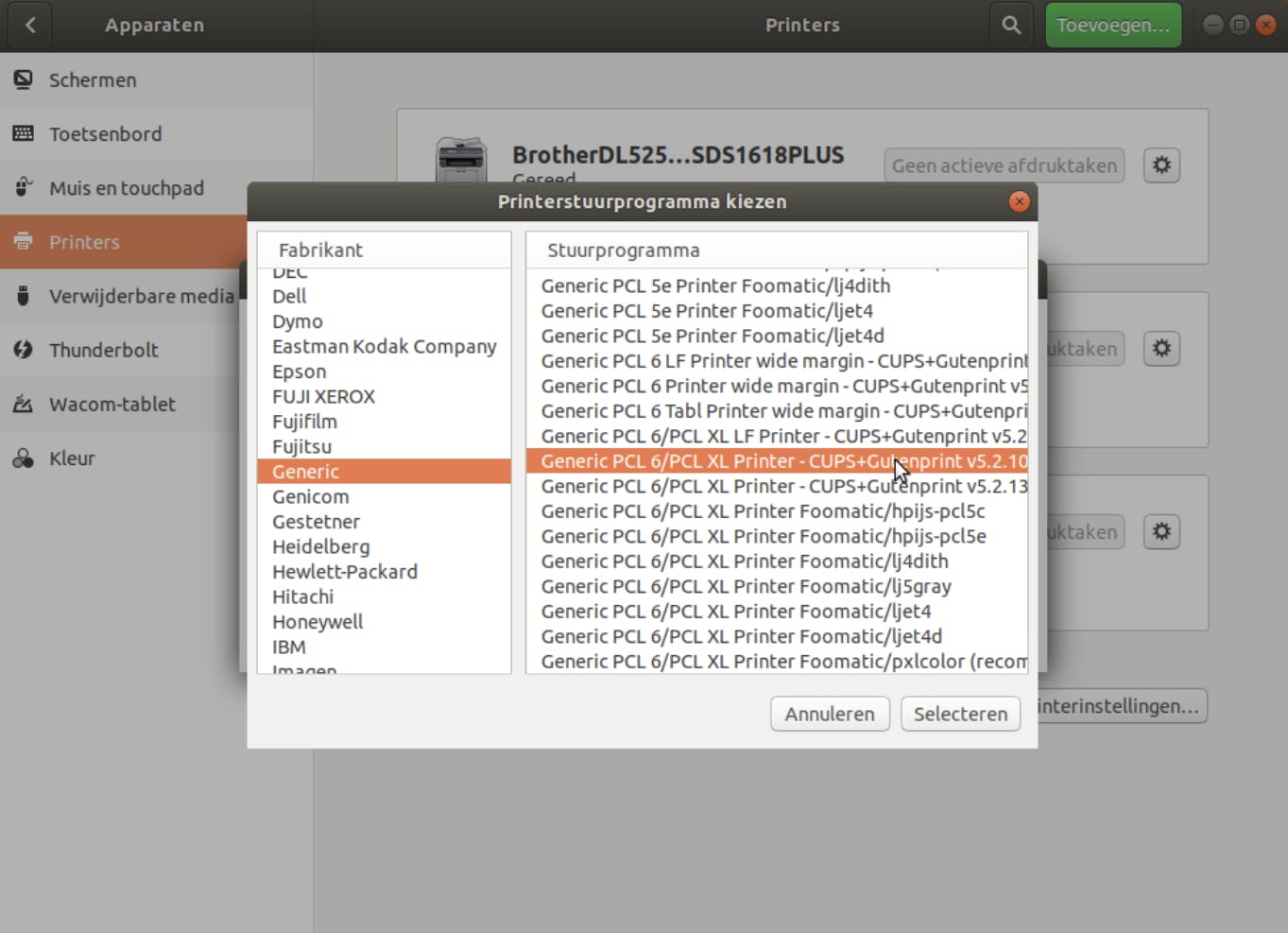Image resolution: width=1288 pixels, height=933 pixels.
Task: Click the Kleur color icon
Action: 23,458
